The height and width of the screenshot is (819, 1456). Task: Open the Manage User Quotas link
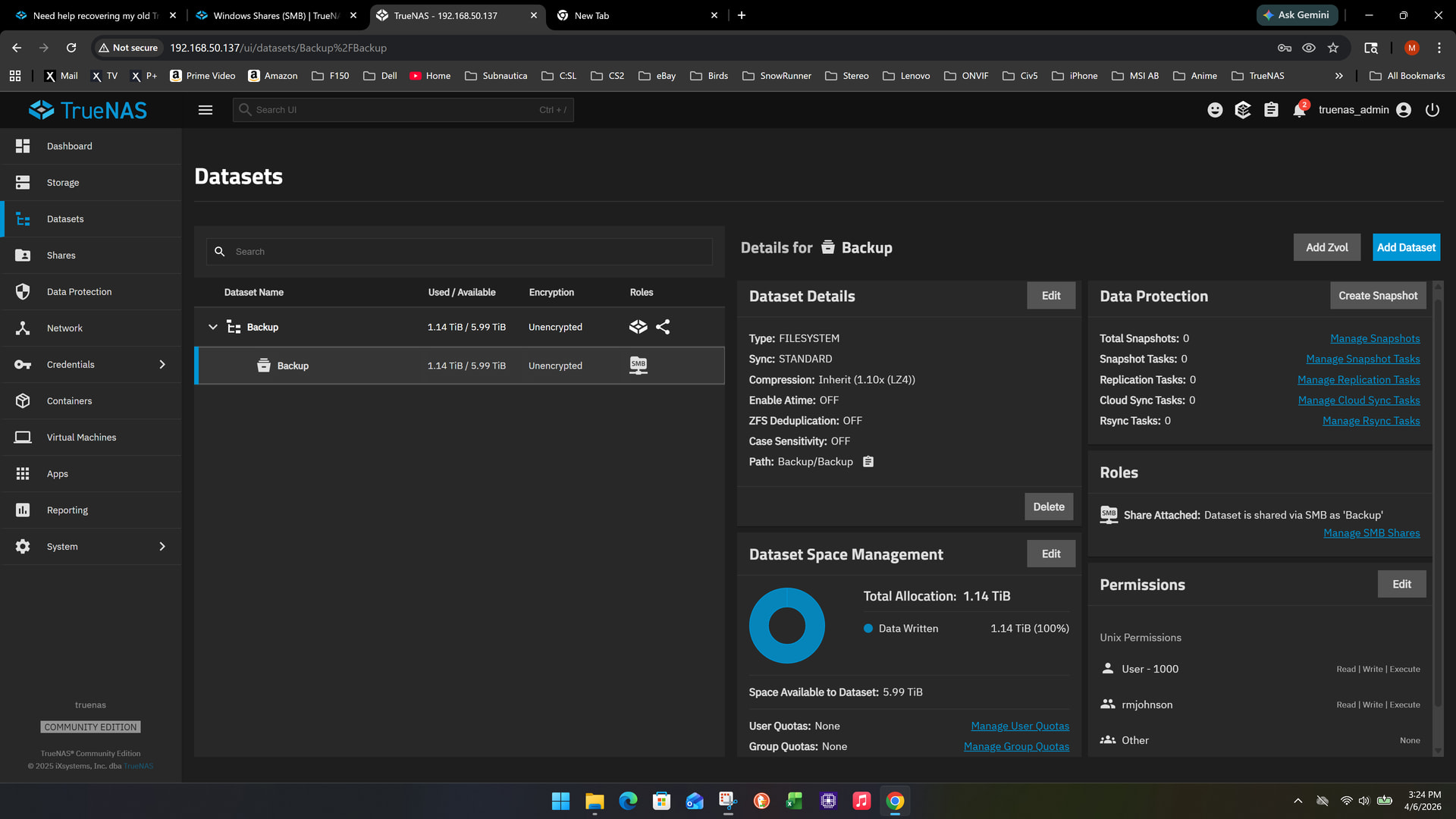point(1020,726)
